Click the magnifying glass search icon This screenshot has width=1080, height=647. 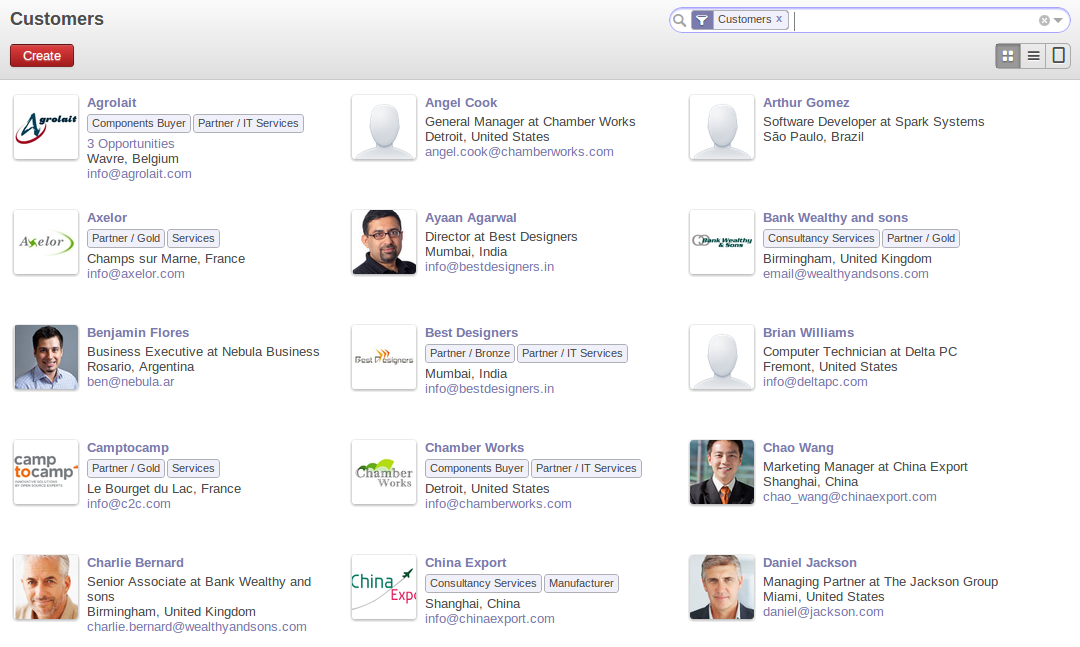(680, 20)
